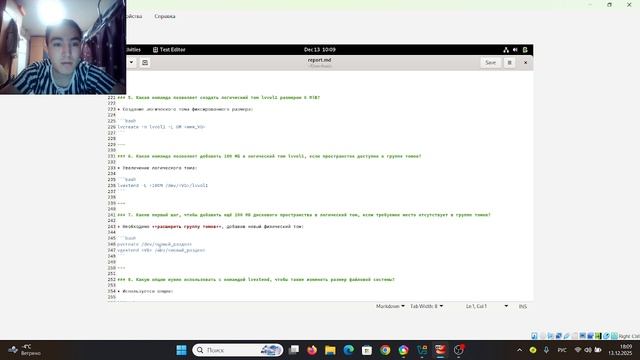
Task: Click the heading on line 241
Action: point(304,215)
